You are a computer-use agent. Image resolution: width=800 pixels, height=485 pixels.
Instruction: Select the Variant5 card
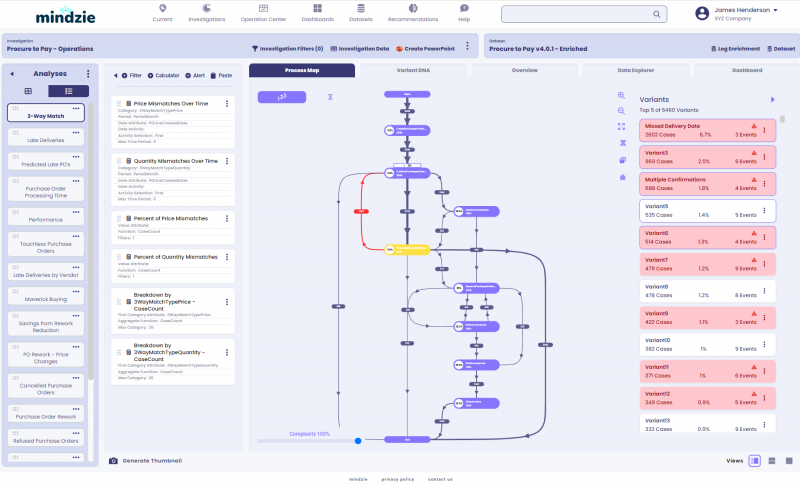coord(707,211)
